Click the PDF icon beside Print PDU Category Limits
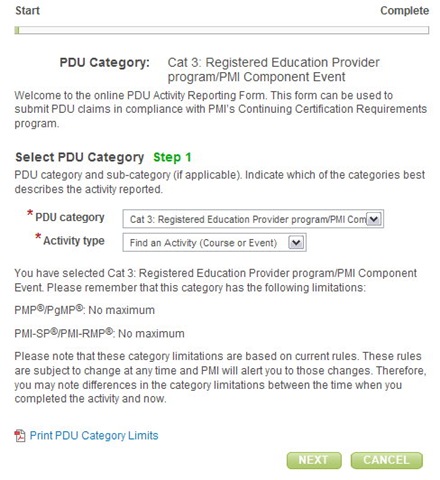This screenshot has height=480, width=440. (20, 436)
